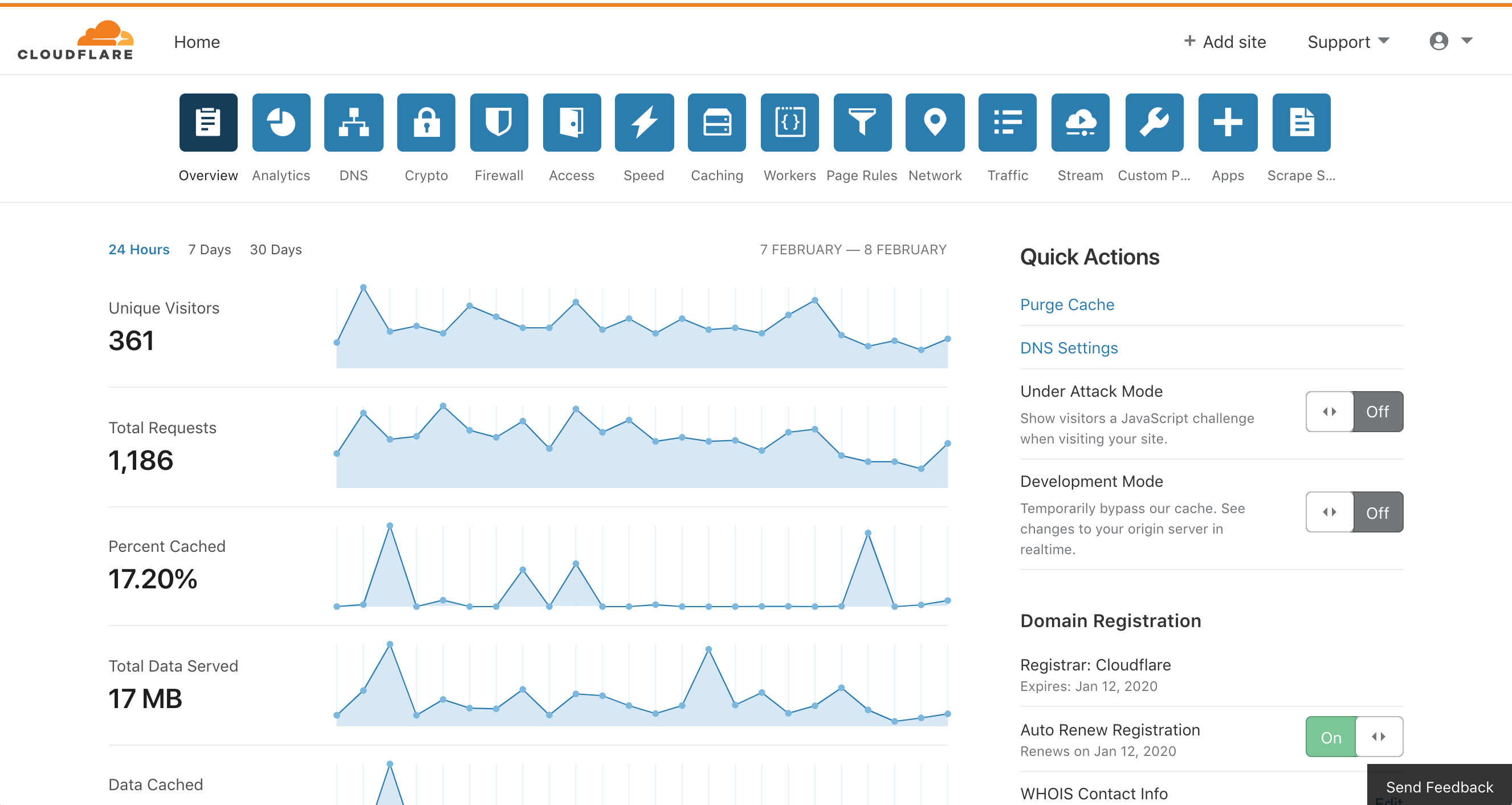
Task: Click the Add site button
Action: 1225,41
